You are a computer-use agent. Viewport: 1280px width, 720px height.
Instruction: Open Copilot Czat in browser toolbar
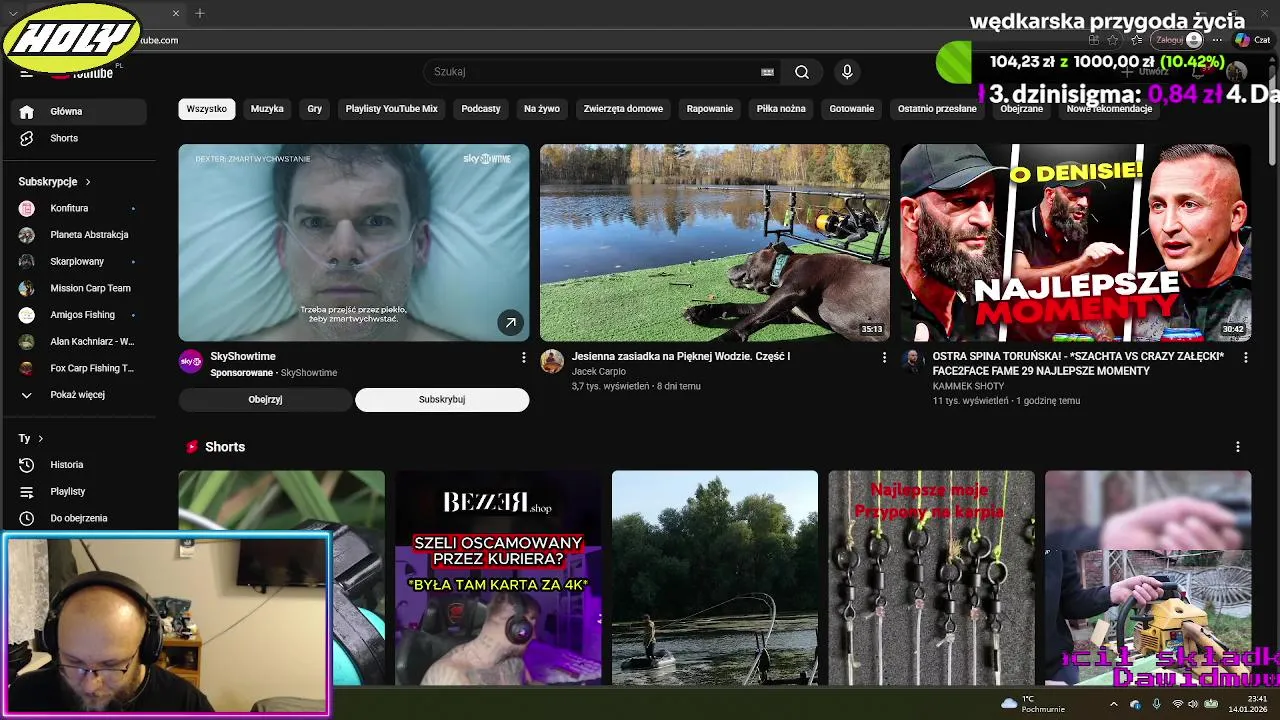1254,40
